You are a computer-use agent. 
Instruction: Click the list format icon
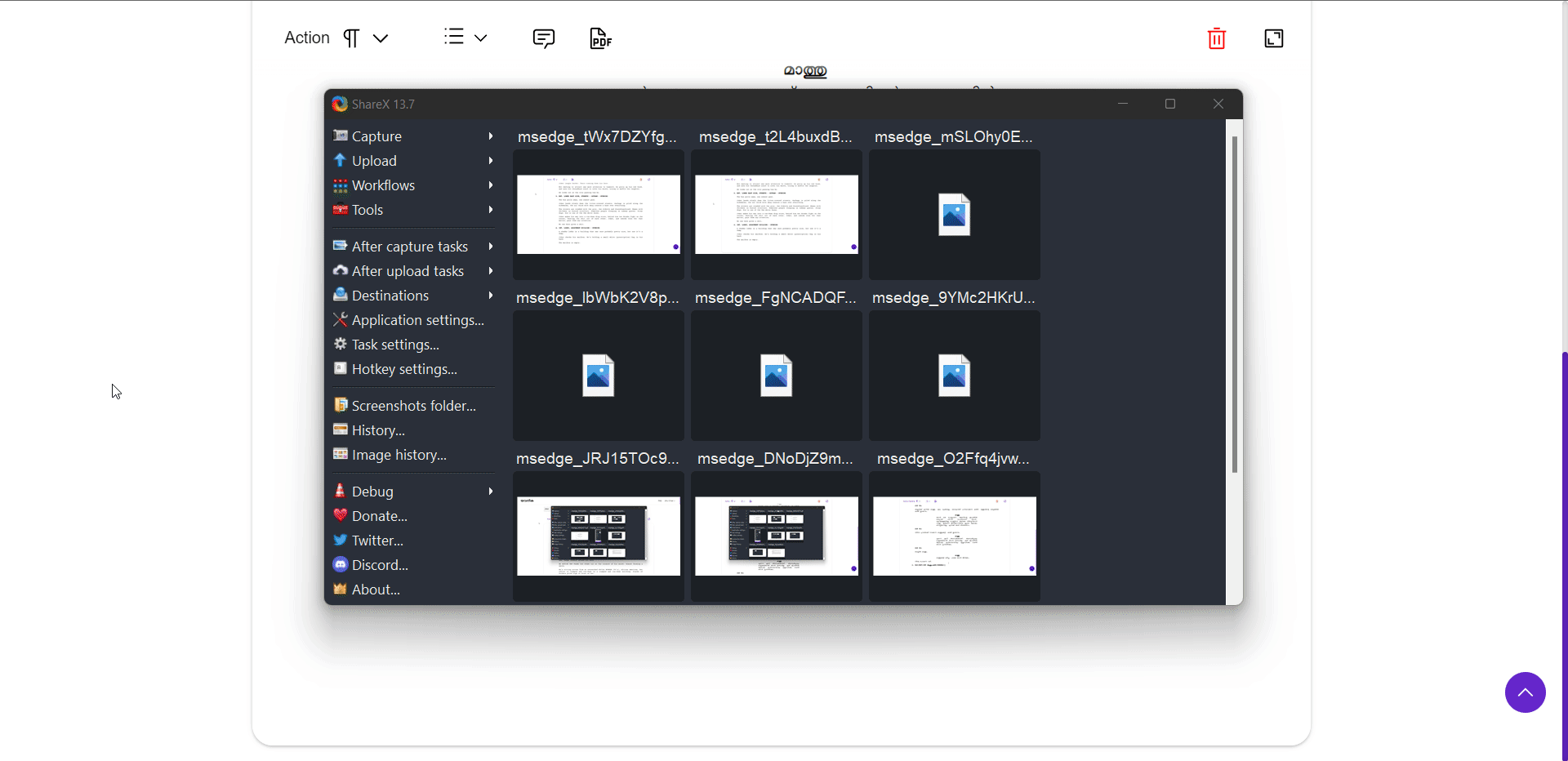(x=454, y=37)
